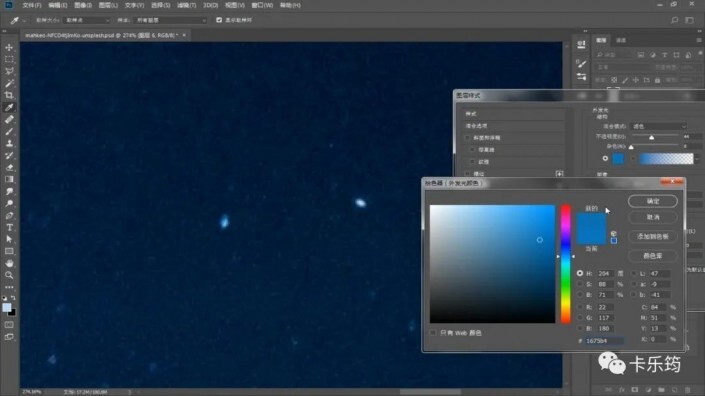Select the Rectangle shape tool

click(9, 251)
